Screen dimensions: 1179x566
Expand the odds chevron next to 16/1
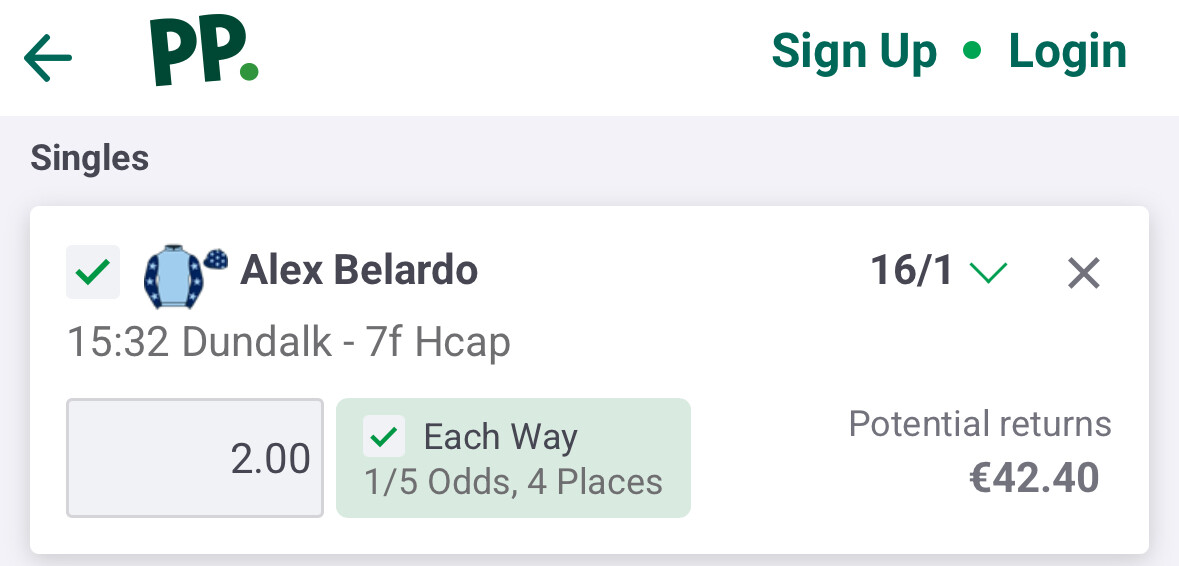tap(989, 272)
